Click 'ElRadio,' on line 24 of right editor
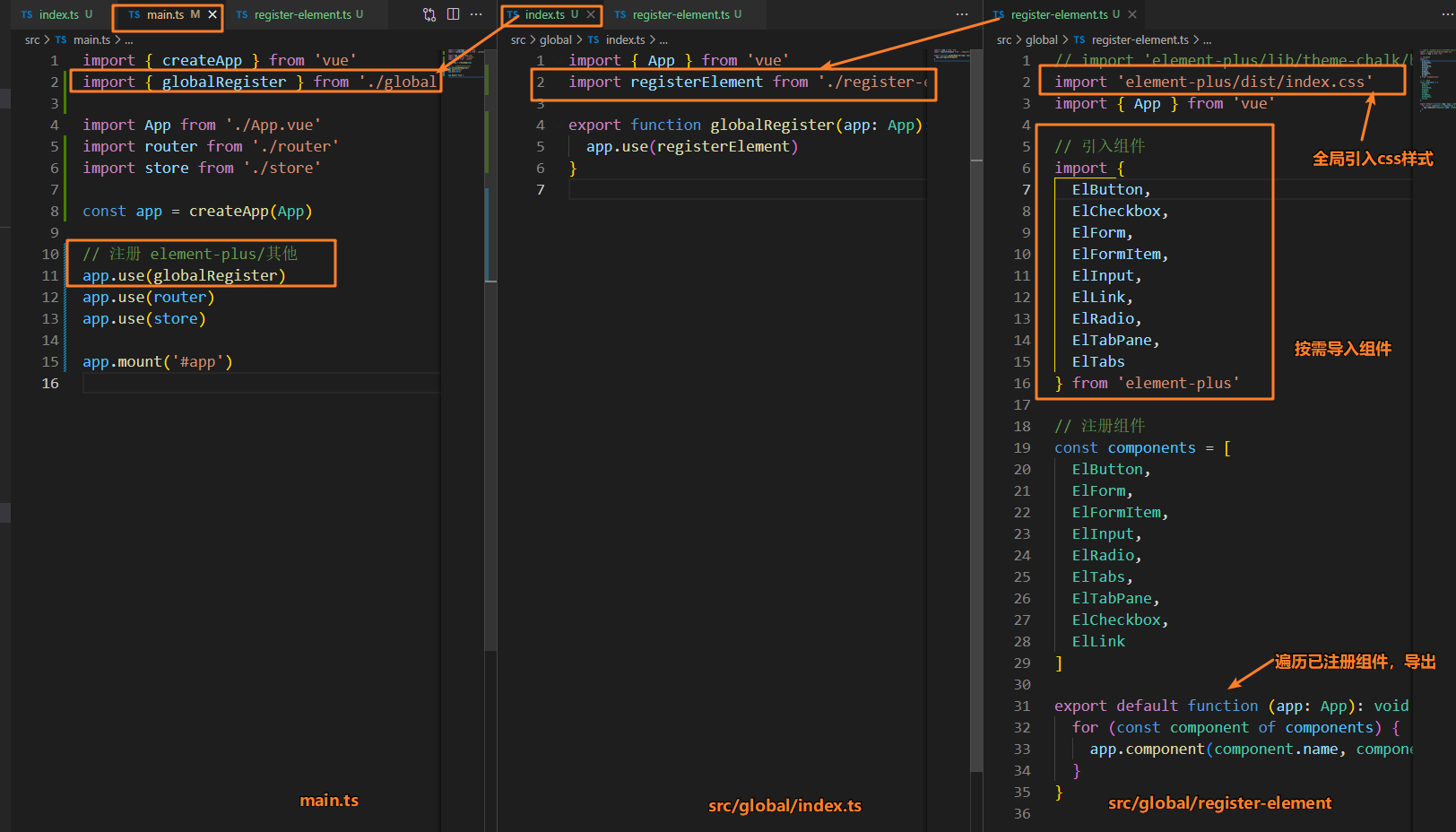The height and width of the screenshot is (832, 1456). [x=1106, y=555]
